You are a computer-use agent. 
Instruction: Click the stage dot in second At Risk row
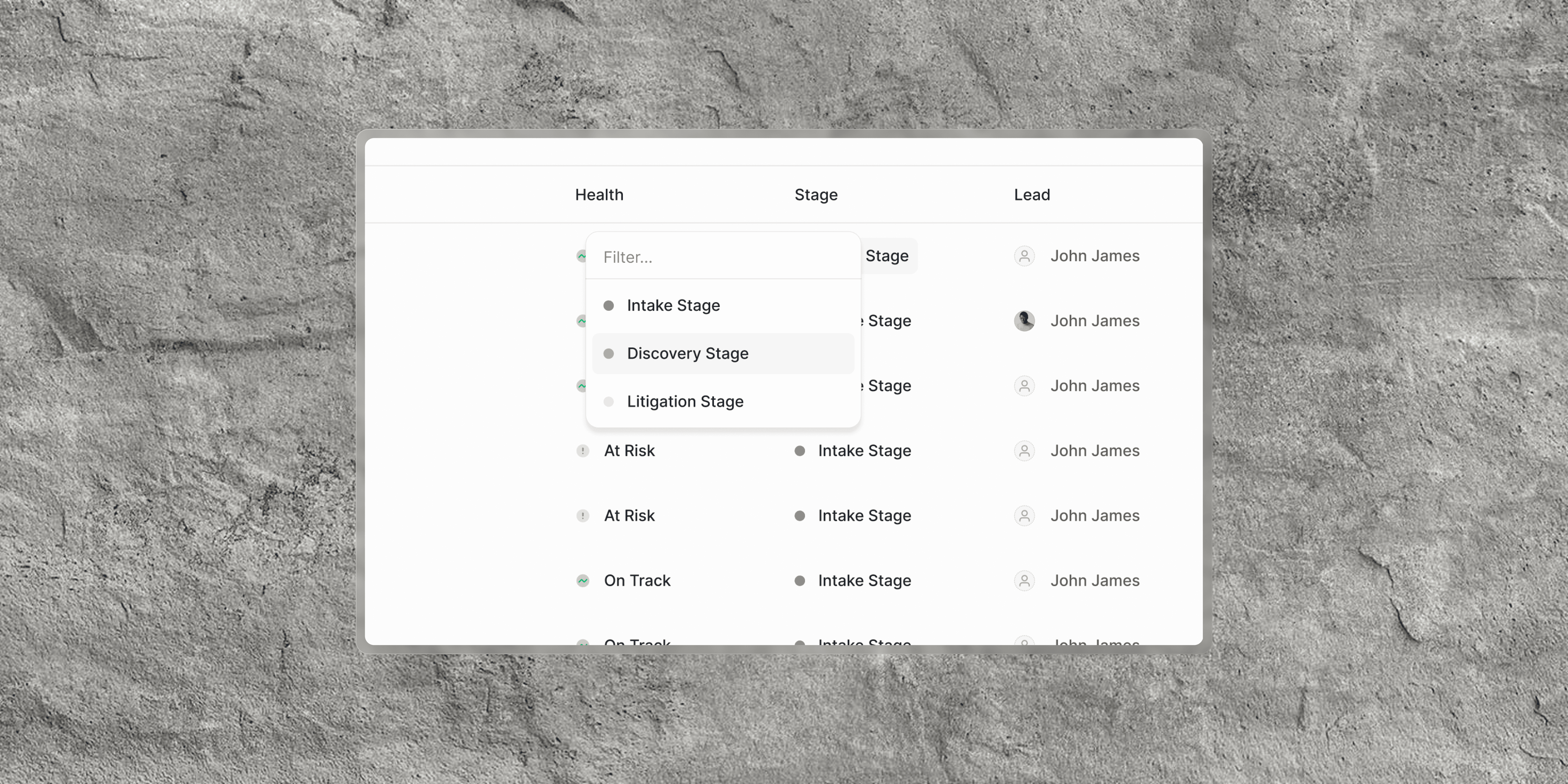(800, 516)
